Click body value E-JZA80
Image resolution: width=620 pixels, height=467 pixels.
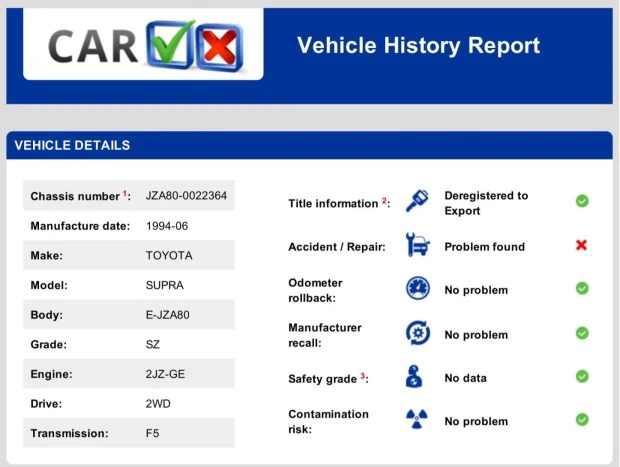pos(168,315)
